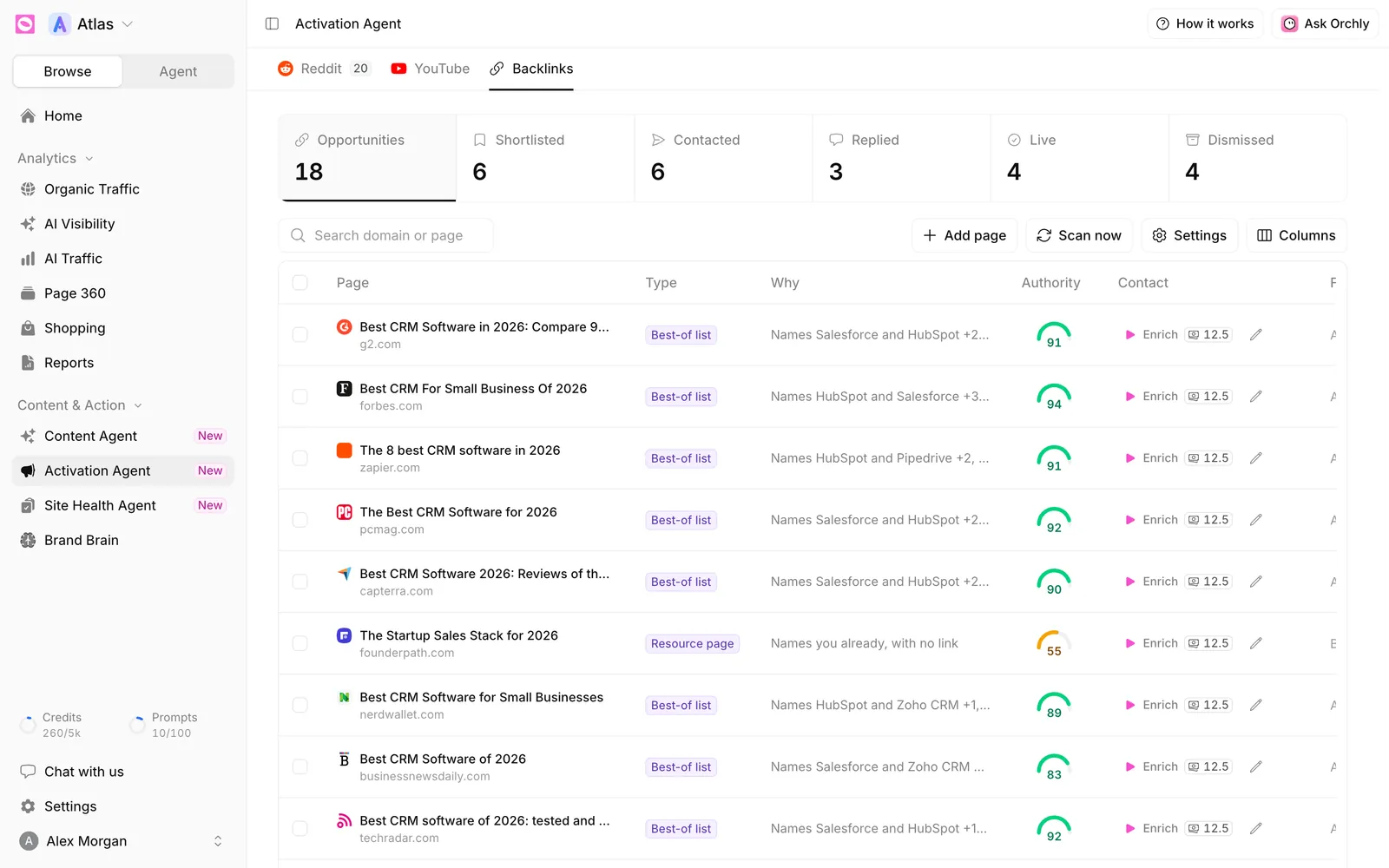Click the Orchly logo in top-left corner

[25, 24]
